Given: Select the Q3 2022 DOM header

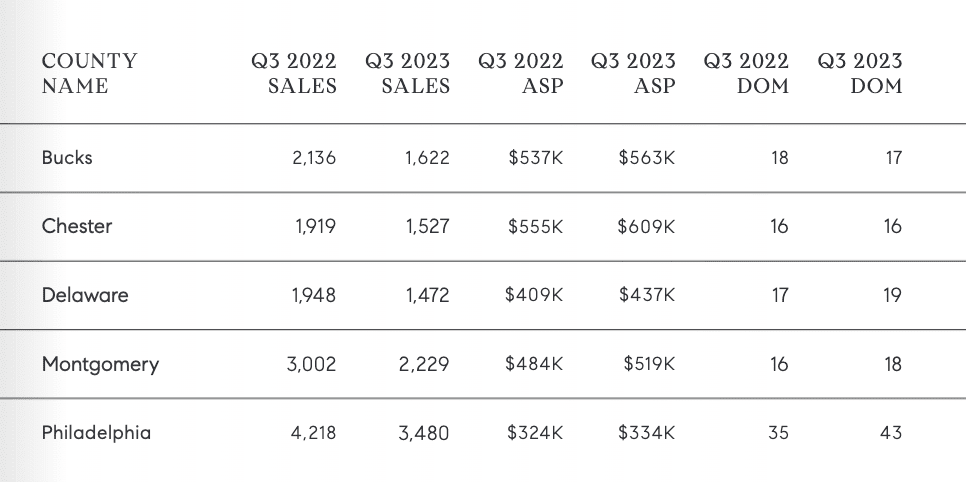Looking at the screenshot, I should (x=746, y=73).
